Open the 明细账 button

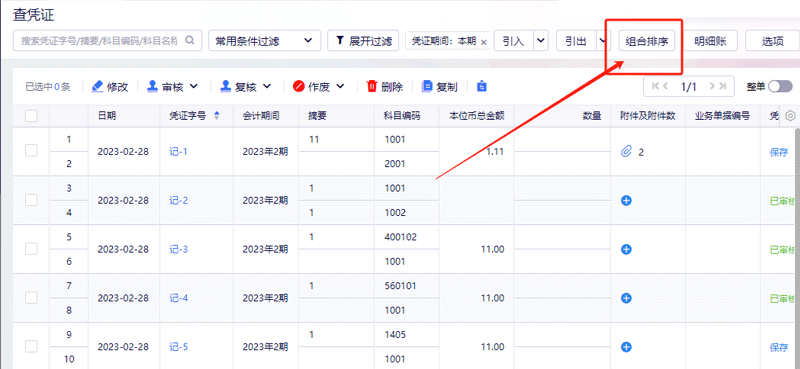click(x=710, y=41)
